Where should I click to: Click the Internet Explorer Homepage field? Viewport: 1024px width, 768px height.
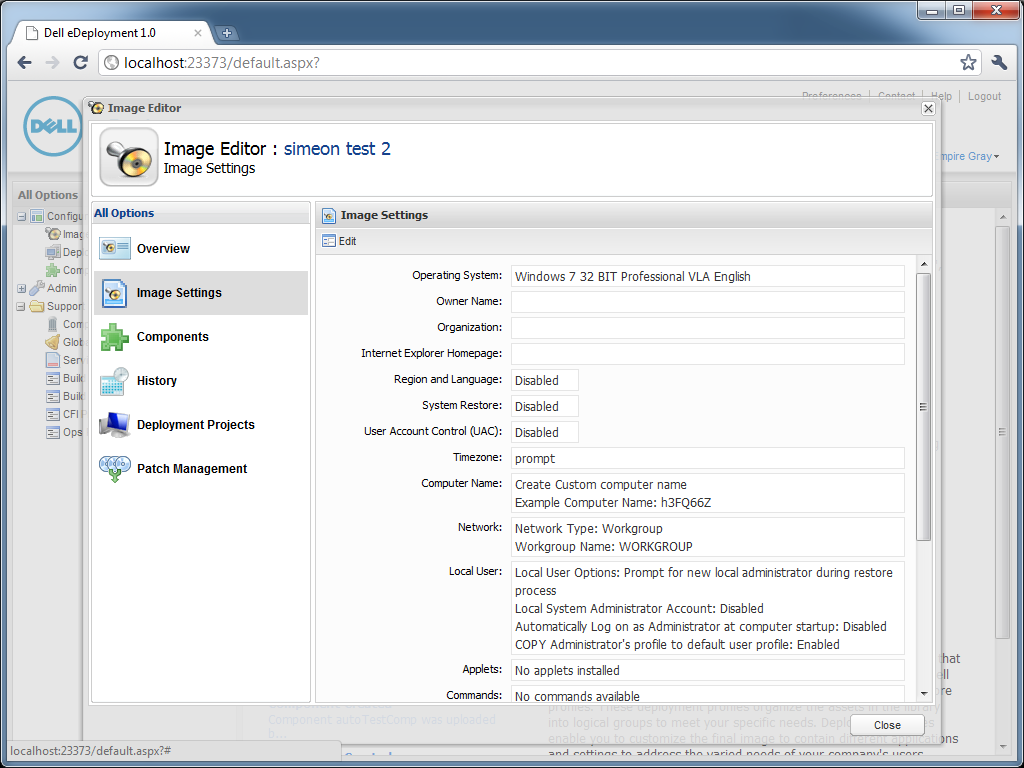[707, 354]
